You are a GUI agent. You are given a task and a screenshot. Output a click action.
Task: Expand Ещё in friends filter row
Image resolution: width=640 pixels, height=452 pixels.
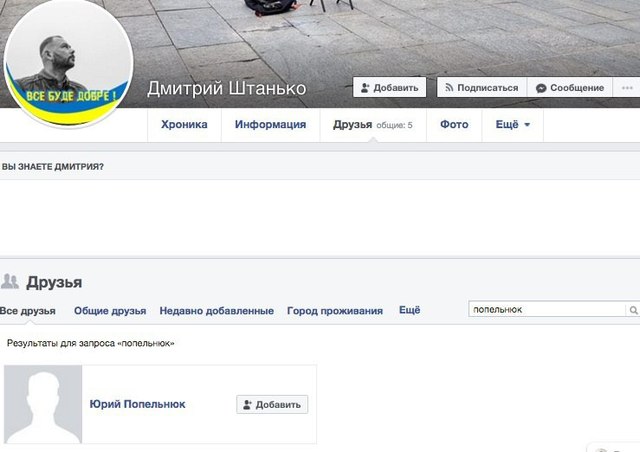(x=409, y=310)
